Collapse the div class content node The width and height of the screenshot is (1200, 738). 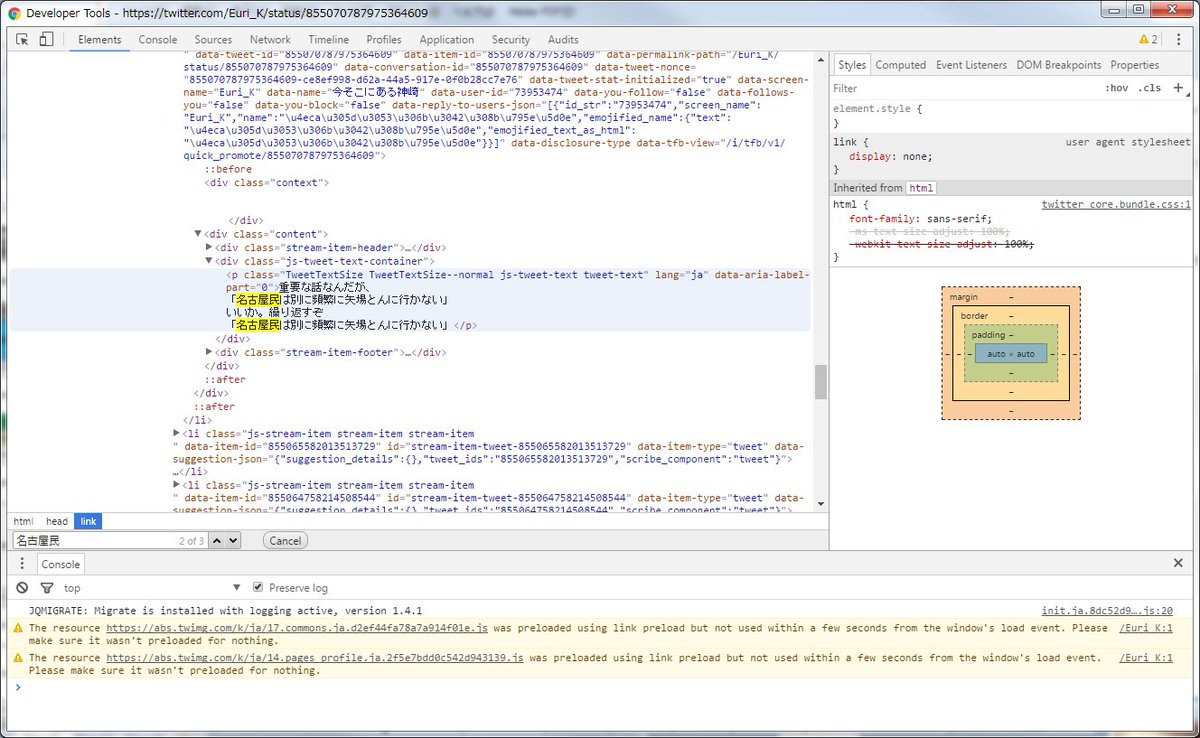click(198, 234)
